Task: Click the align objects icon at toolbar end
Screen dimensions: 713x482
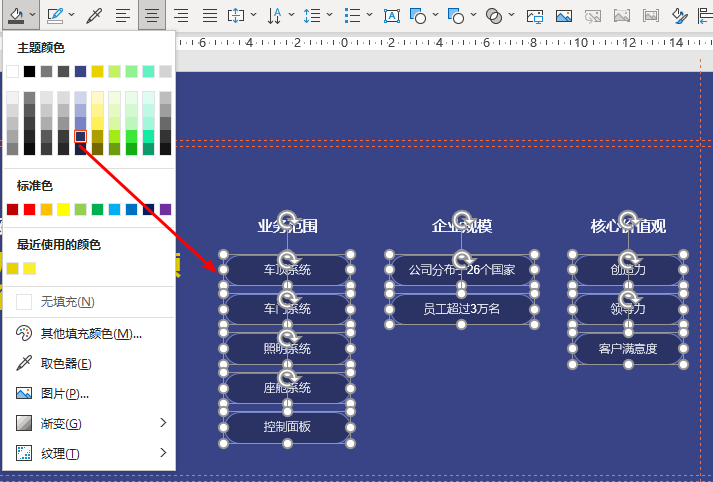Action: (705, 16)
